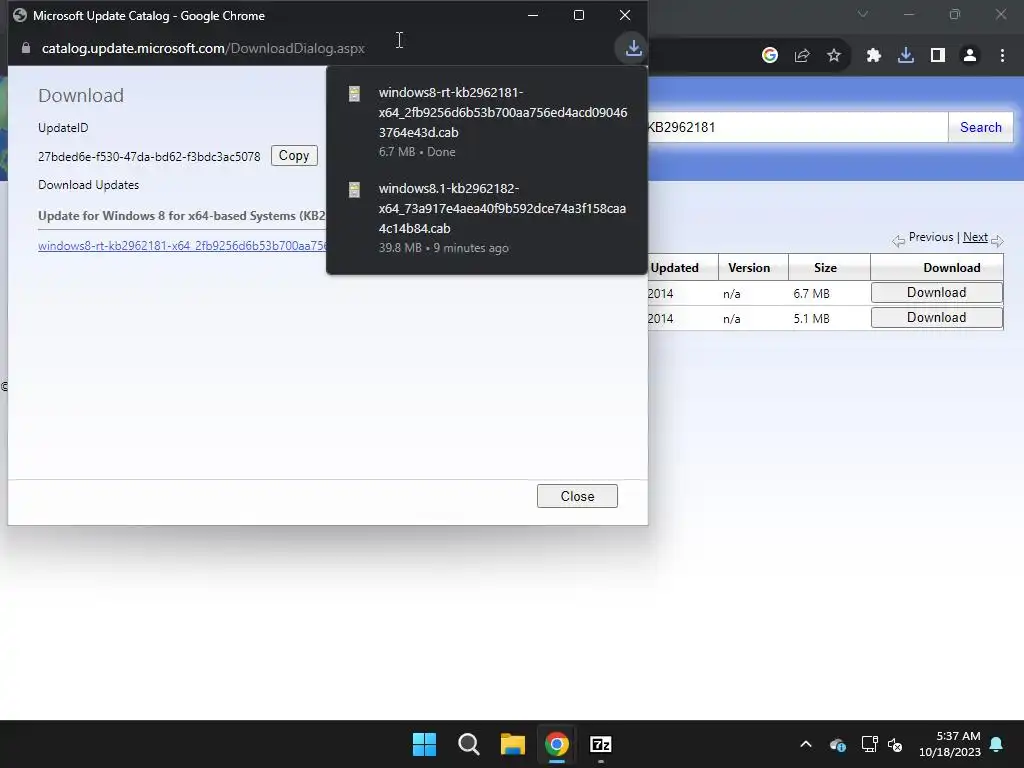Click the lock icon next to catalog URL
Viewport: 1024px width, 768px height.
tap(25, 48)
